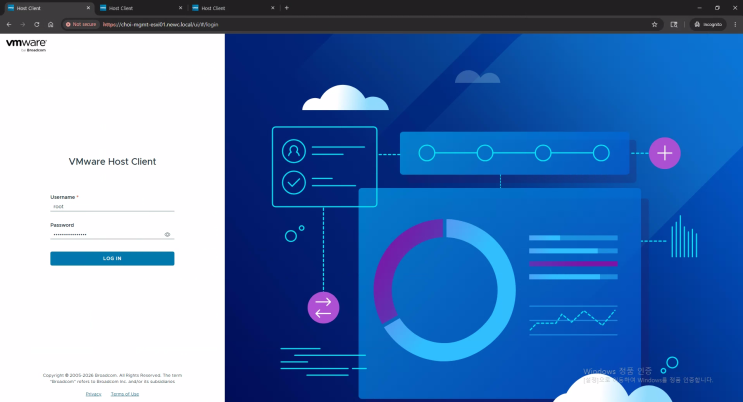Reload the current page
Image resolution: width=743 pixels, height=402 pixels.
pyautogui.click(x=36, y=24)
